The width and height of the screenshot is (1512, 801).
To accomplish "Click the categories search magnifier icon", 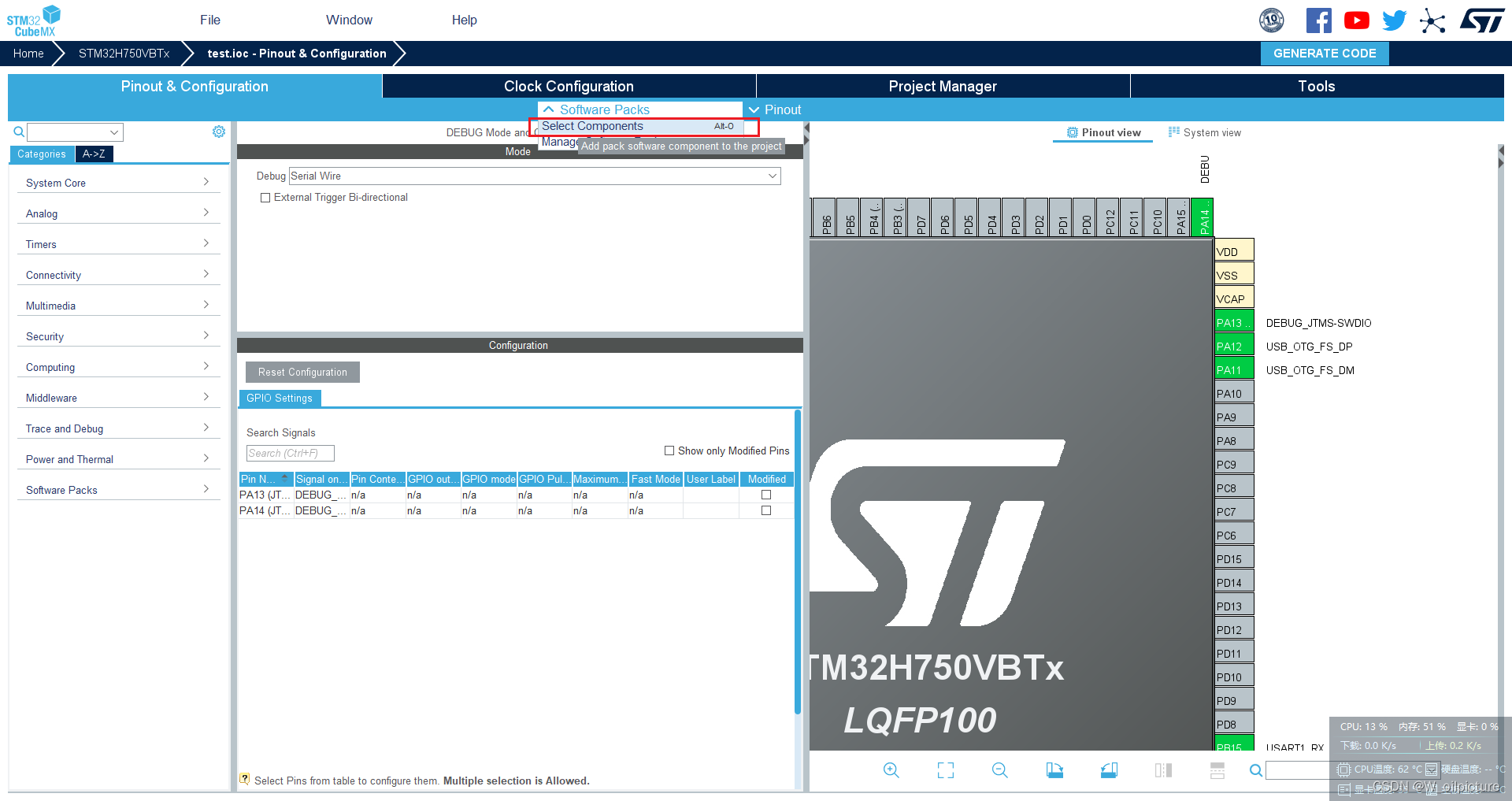I will click(x=19, y=132).
